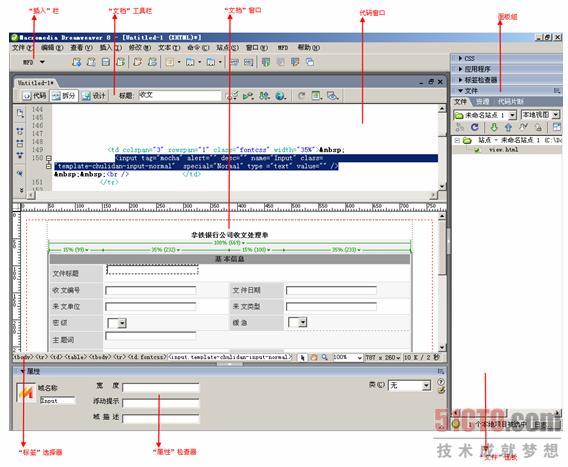Image resolution: width=568 pixels, height=467 pixels.
Task: Select view.html in the Files panel
Action: point(503,150)
